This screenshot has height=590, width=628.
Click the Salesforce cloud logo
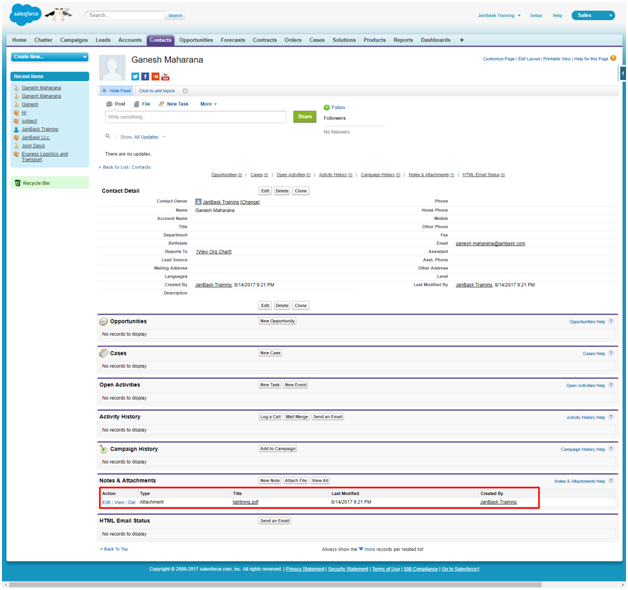point(25,14)
